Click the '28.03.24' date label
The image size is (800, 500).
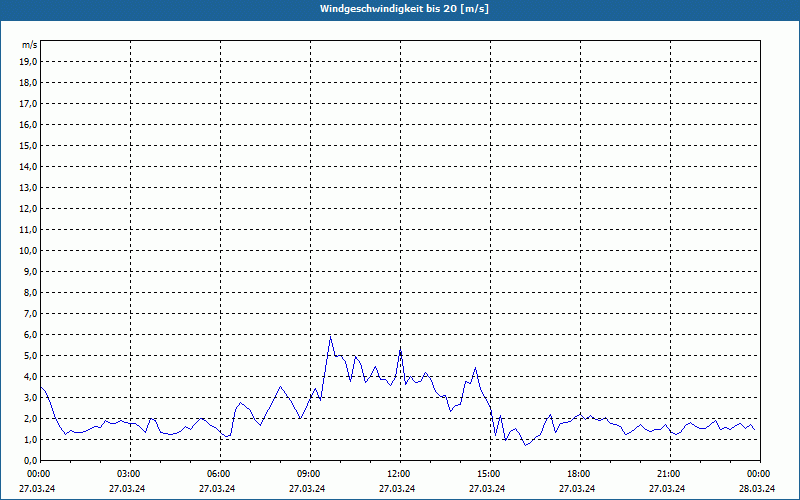point(757,489)
